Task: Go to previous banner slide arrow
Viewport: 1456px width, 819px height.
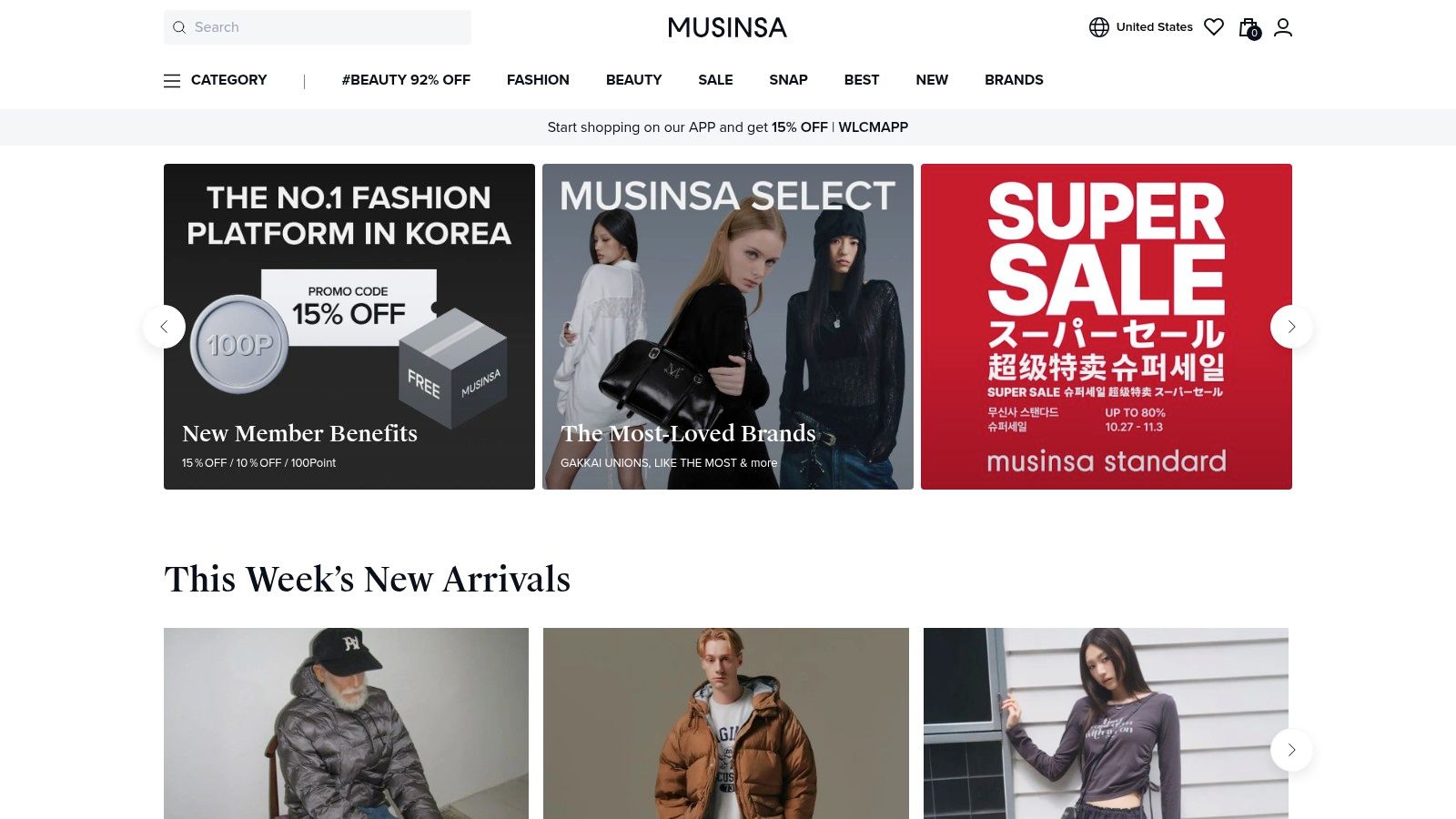Action: point(164,327)
